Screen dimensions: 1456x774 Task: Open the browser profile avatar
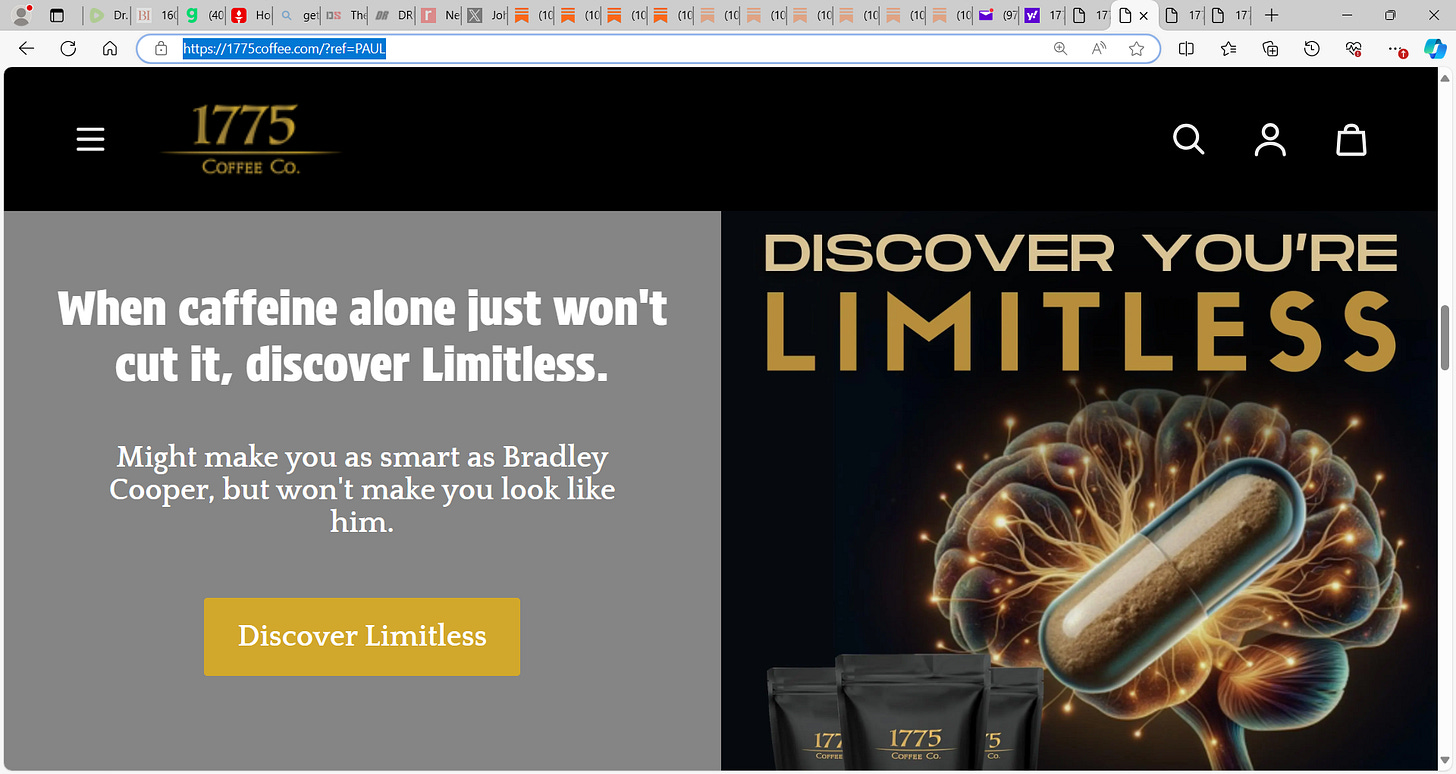click(x=19, y=15)
